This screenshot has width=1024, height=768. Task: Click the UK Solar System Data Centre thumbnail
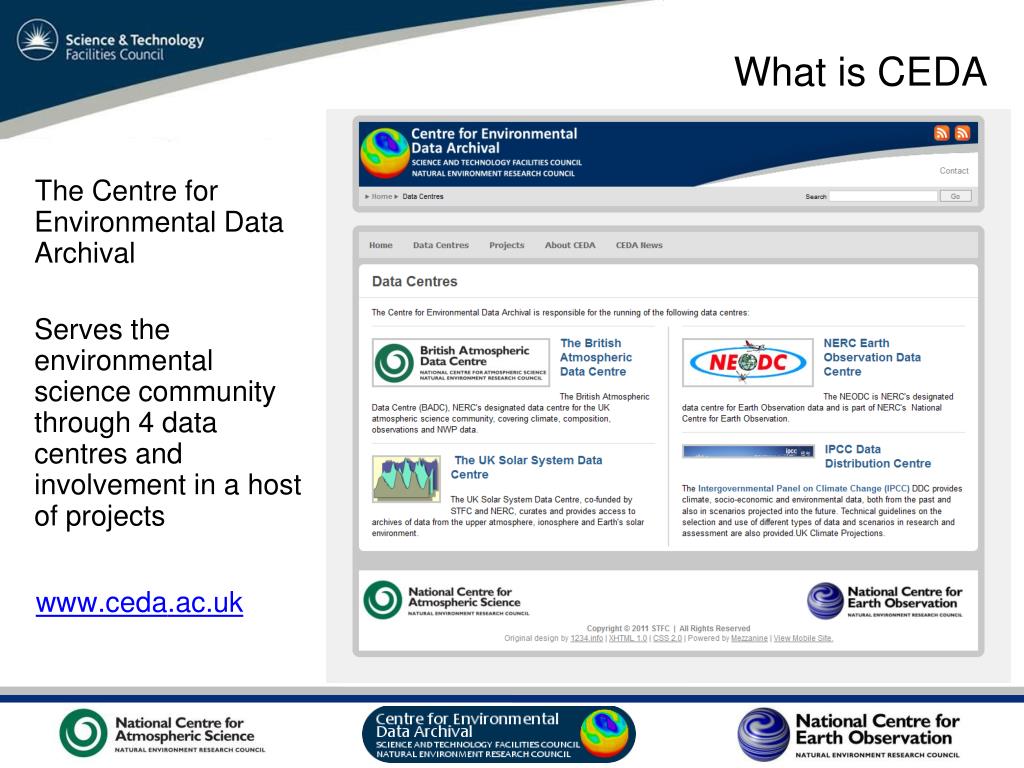[x=406, y=479]
